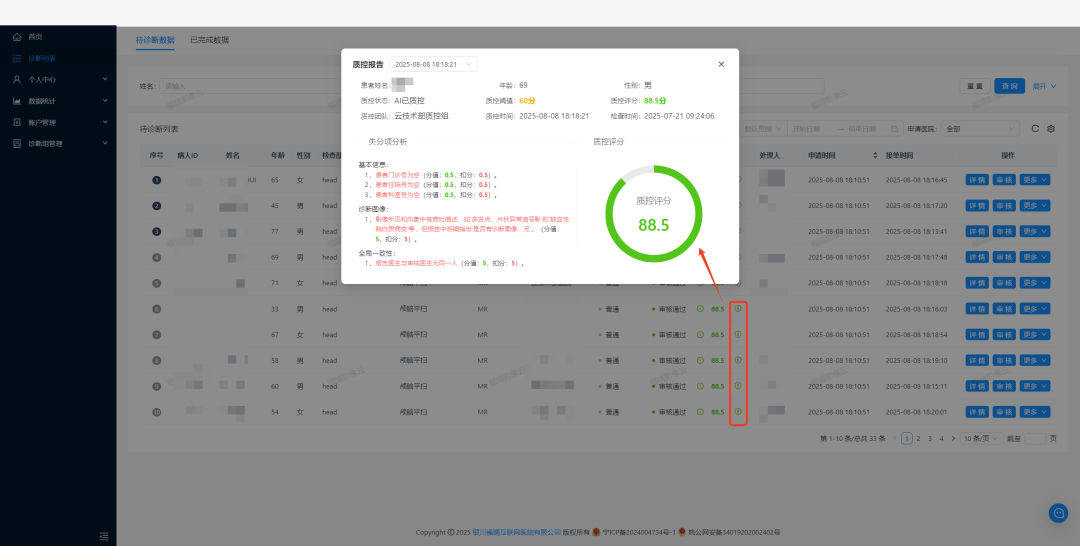Click the 重置 reset button
The height and width of the screenshot is (546, 1080).
[x=975, y=86]
